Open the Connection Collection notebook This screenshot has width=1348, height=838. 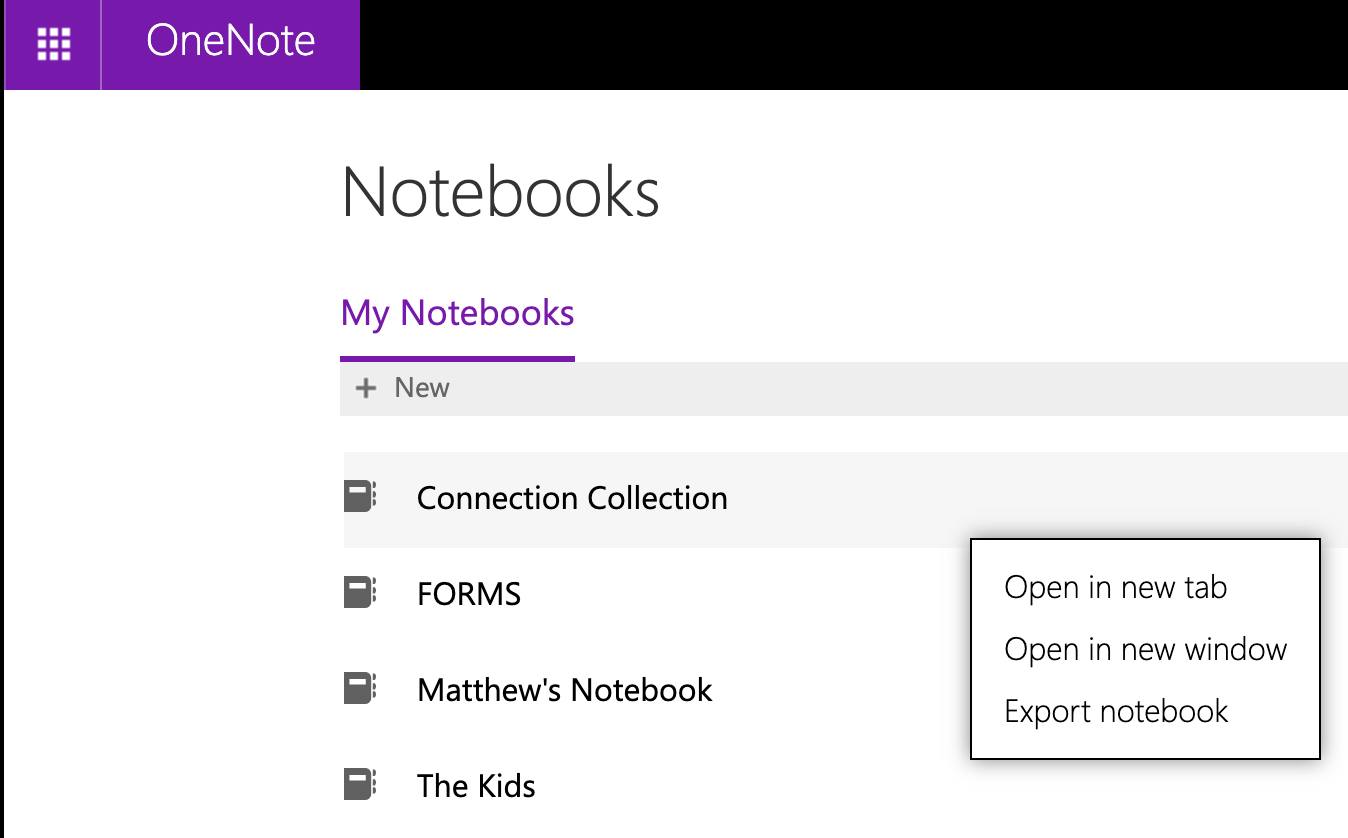click(x=572, y=498)
